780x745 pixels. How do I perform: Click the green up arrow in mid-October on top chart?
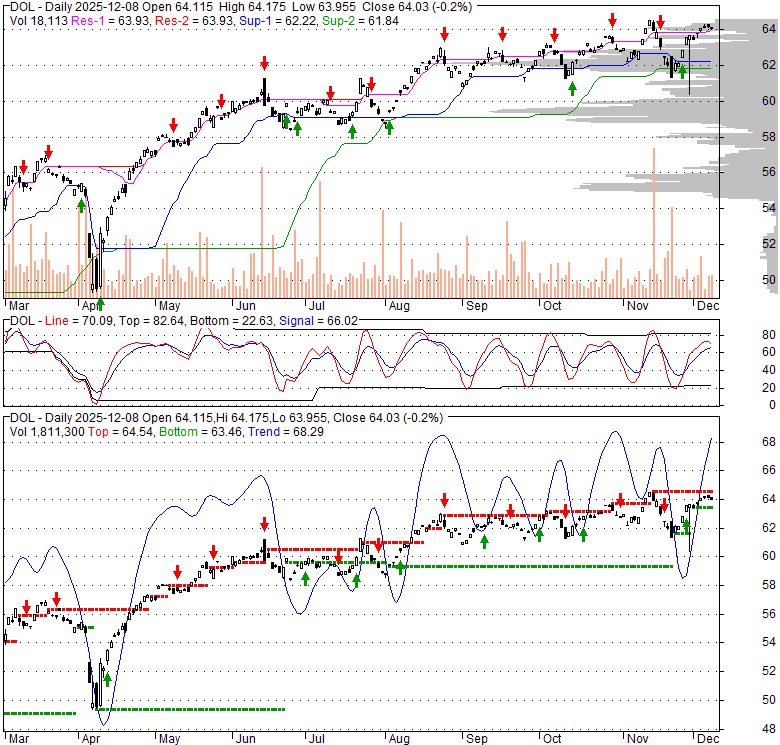(572, 89)
